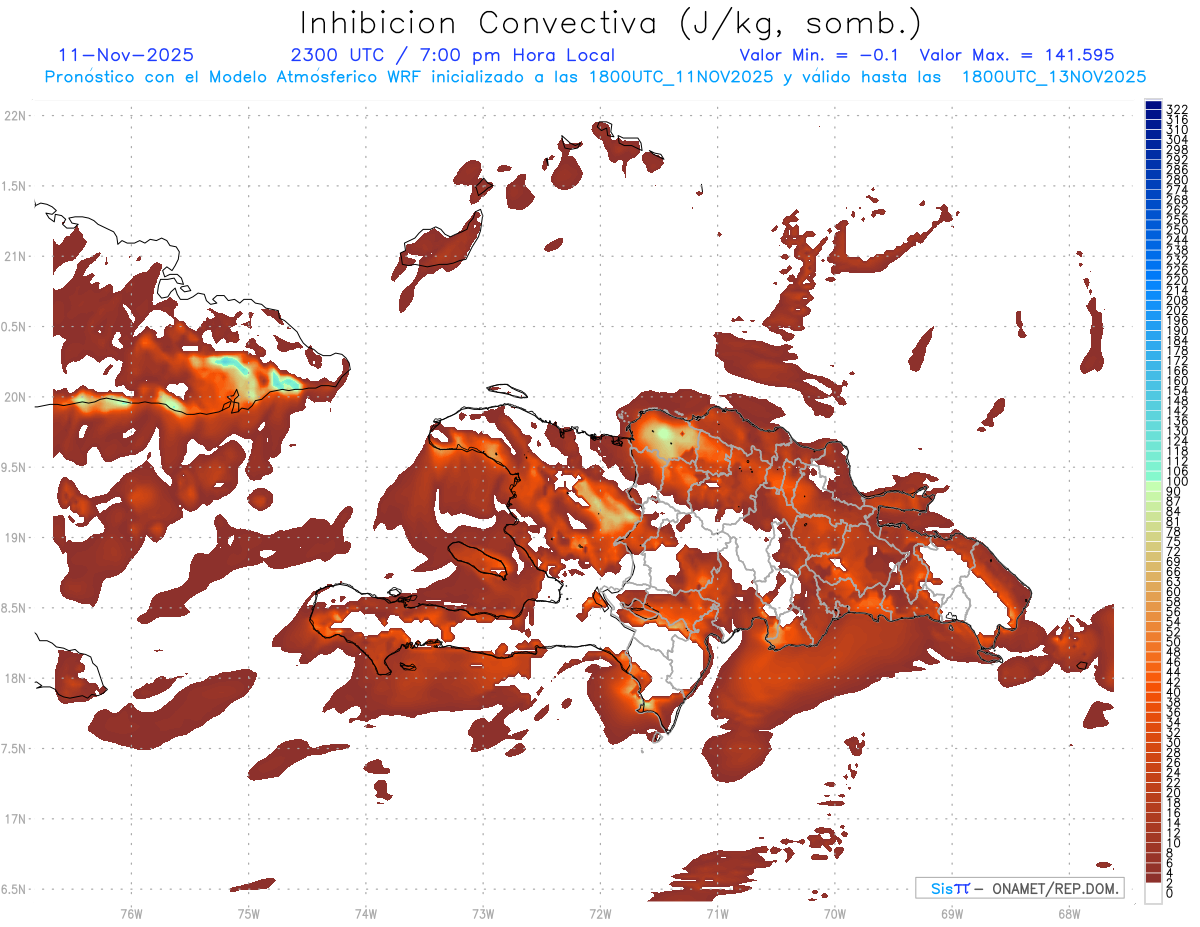
Task: Click the "19N" latitude label
Action: click(x=16, y=537)
